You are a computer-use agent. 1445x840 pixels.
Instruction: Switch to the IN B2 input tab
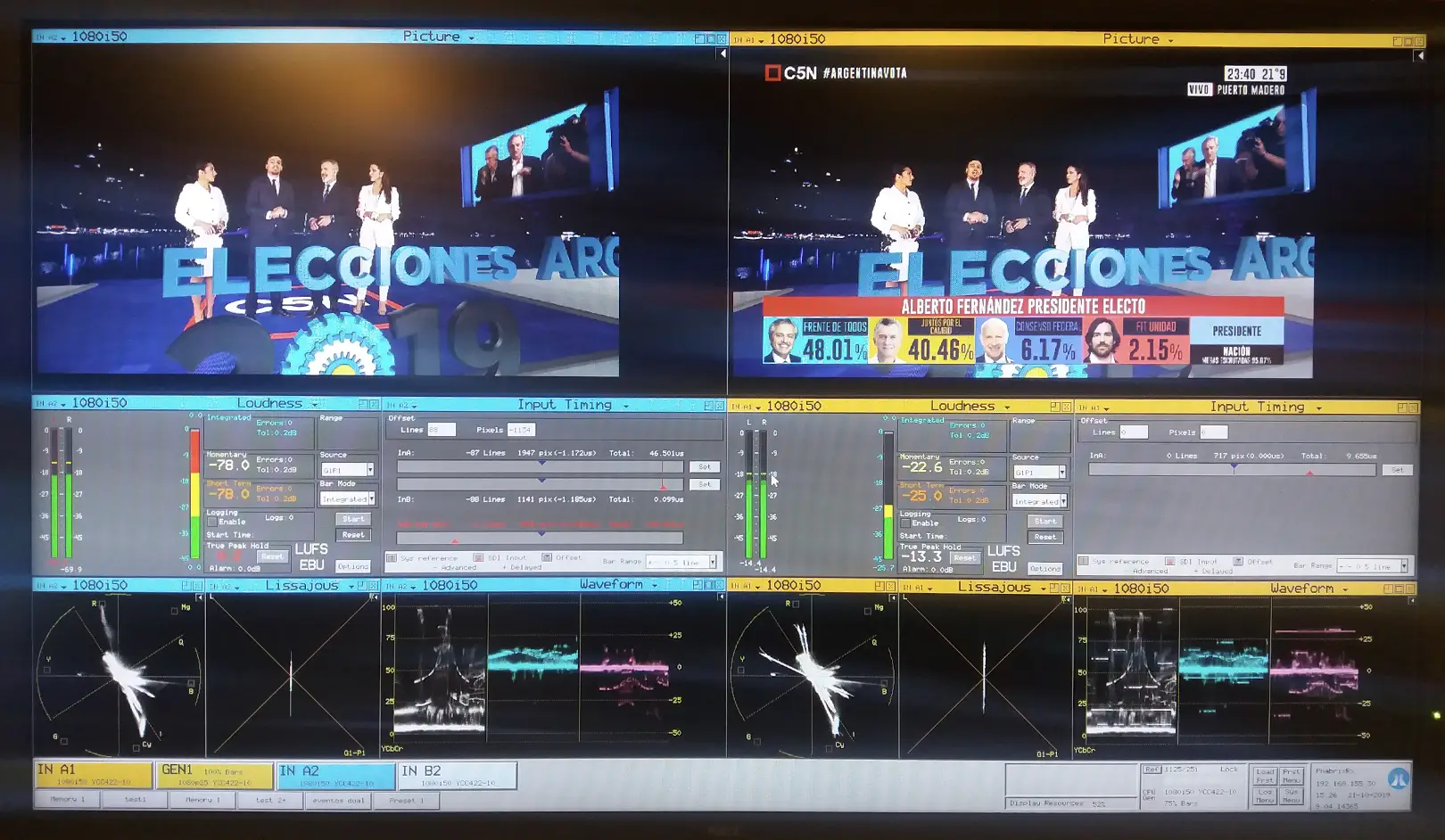[x=457, y=775]
